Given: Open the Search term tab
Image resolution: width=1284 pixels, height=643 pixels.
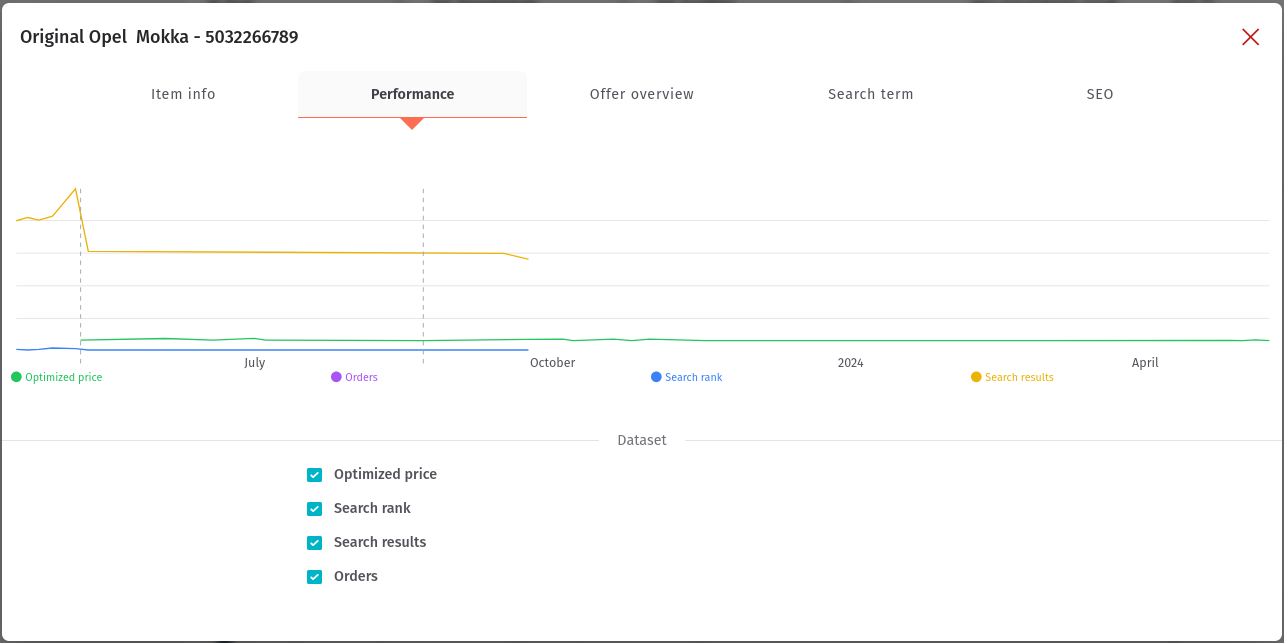Looking at the screenshot, I should [870, 94].
